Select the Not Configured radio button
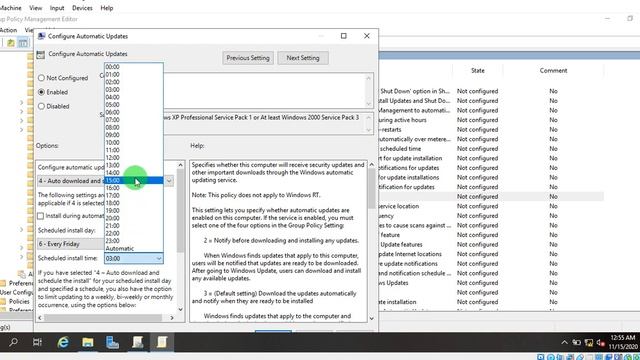Viewport: 640px width, 360px height. (41, 78)
